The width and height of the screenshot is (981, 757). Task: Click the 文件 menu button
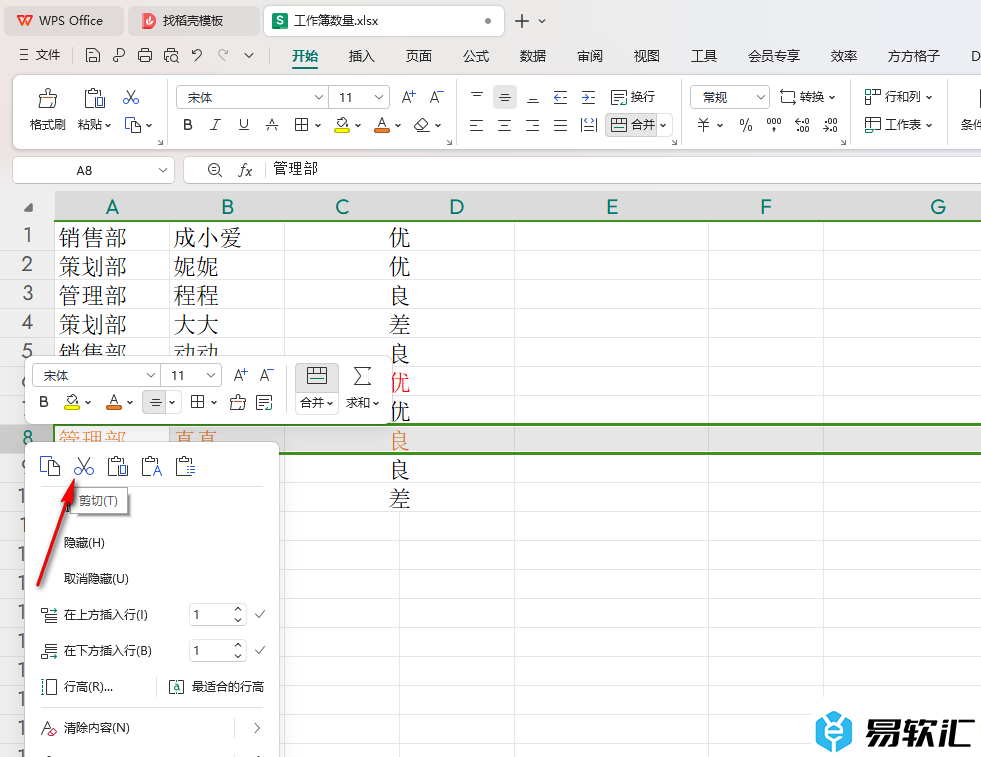click(40, 56)
